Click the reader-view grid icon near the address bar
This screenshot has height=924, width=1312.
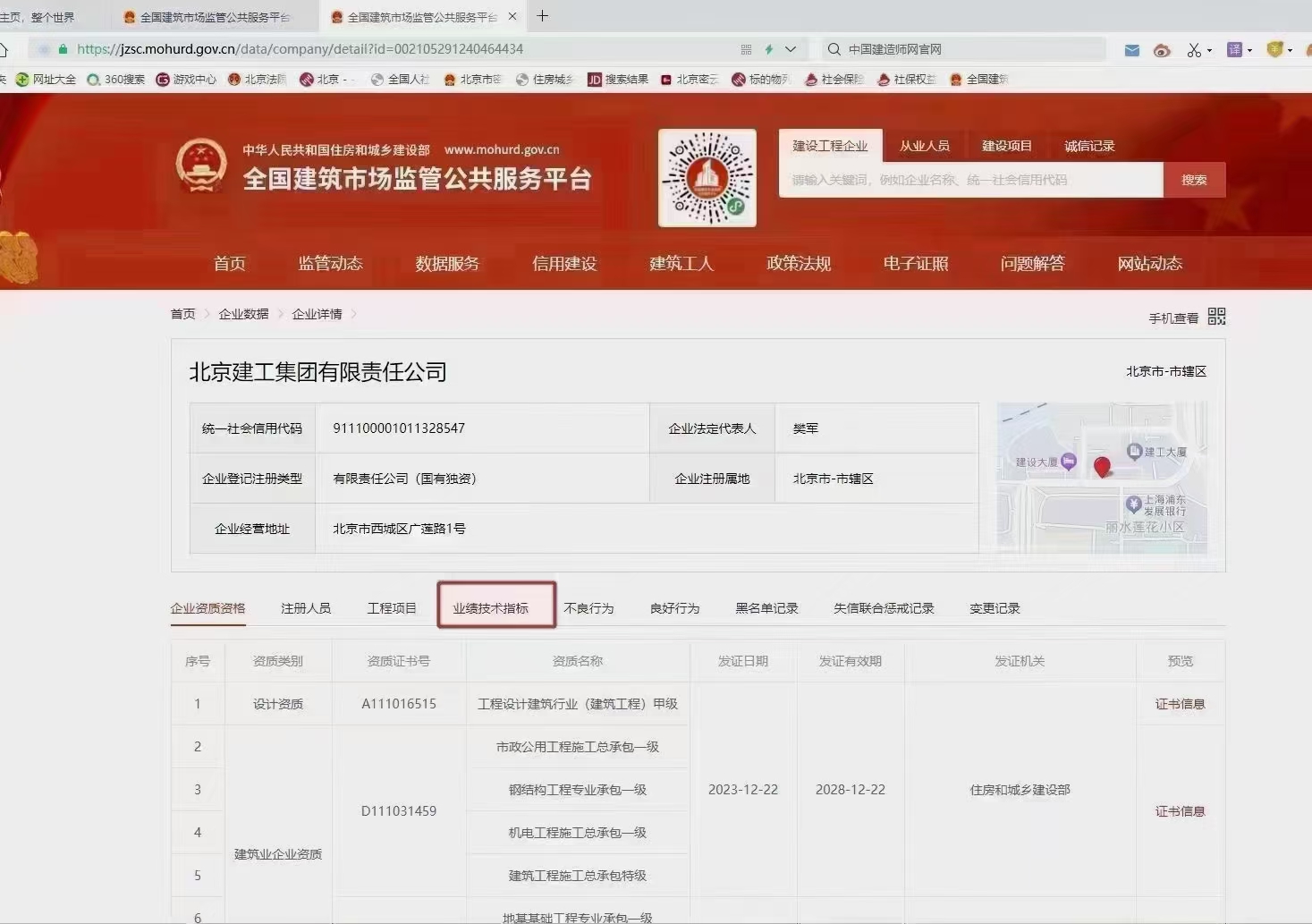pos(745,49)
